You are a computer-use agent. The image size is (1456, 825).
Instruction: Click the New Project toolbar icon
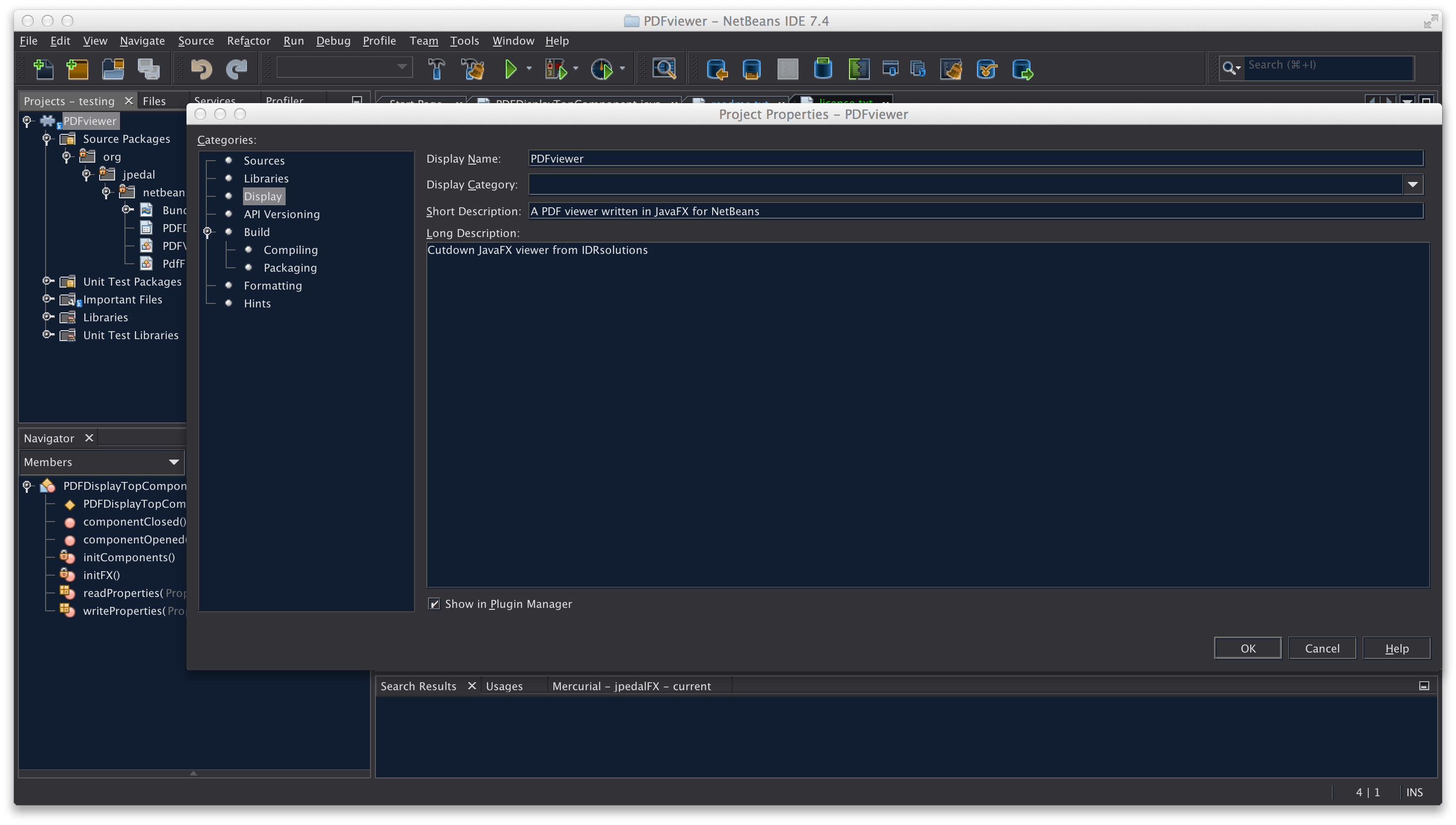coord(78,69)
